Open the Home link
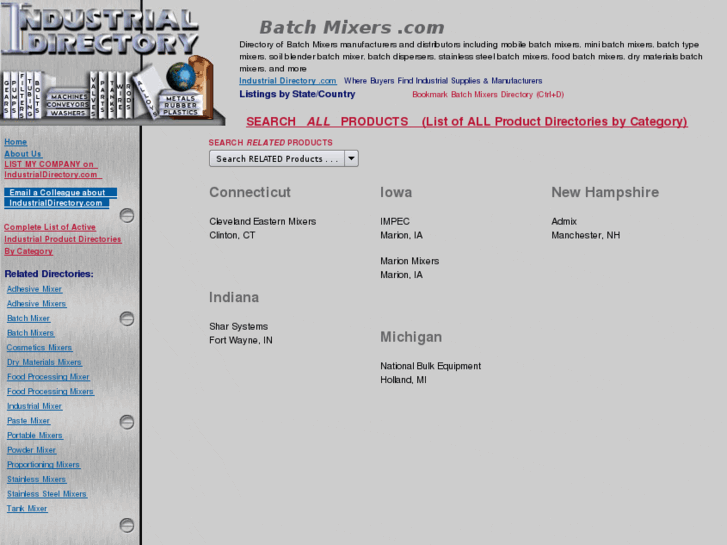 (15, 142)
